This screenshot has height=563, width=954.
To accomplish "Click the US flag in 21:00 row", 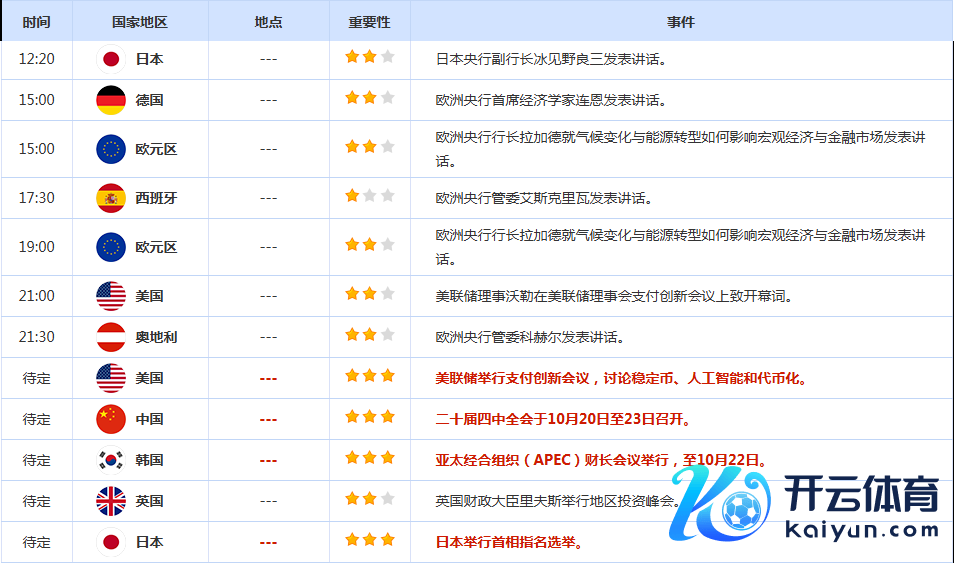I will [x=111, y=296].
